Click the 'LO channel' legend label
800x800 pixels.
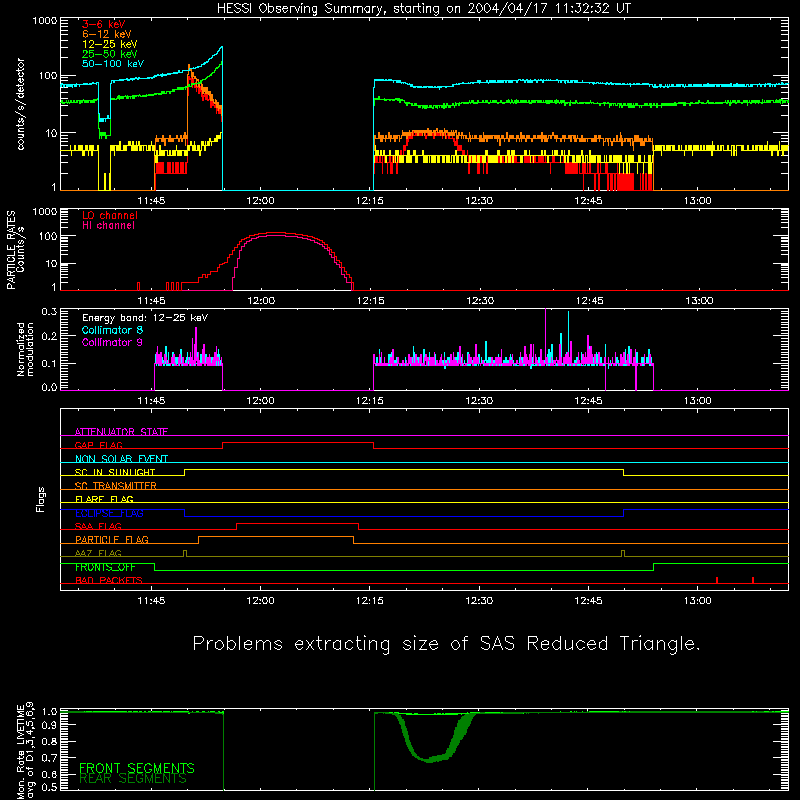click(x=109, y=215)
